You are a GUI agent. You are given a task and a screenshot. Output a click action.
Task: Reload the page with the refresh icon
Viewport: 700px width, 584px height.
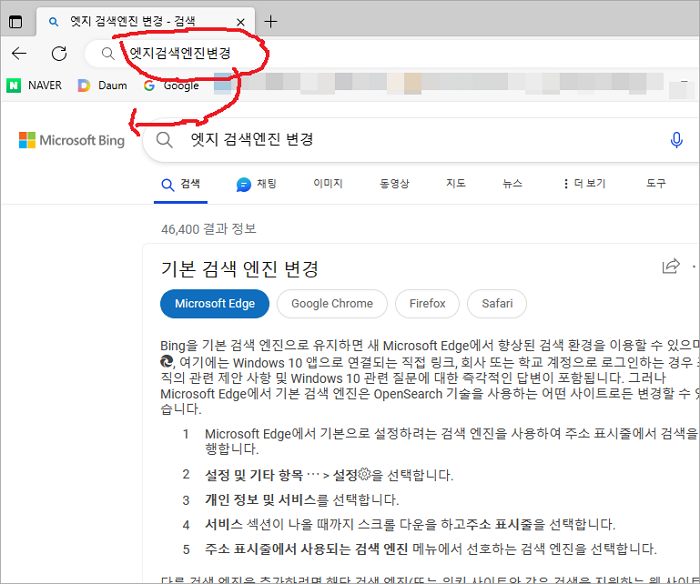[x=59, y=54]
